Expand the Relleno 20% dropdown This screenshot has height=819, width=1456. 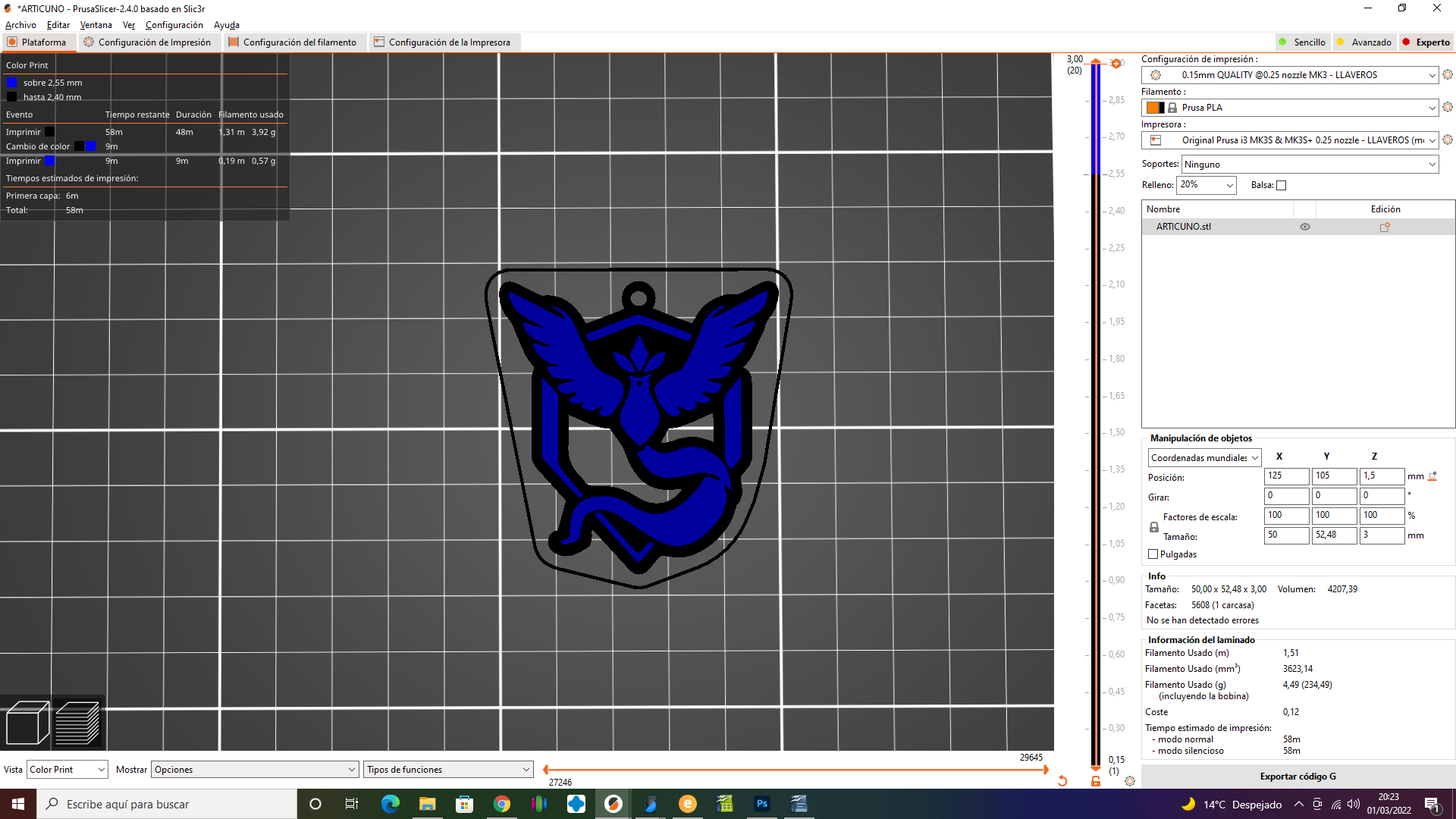(x=1207, y=185)
